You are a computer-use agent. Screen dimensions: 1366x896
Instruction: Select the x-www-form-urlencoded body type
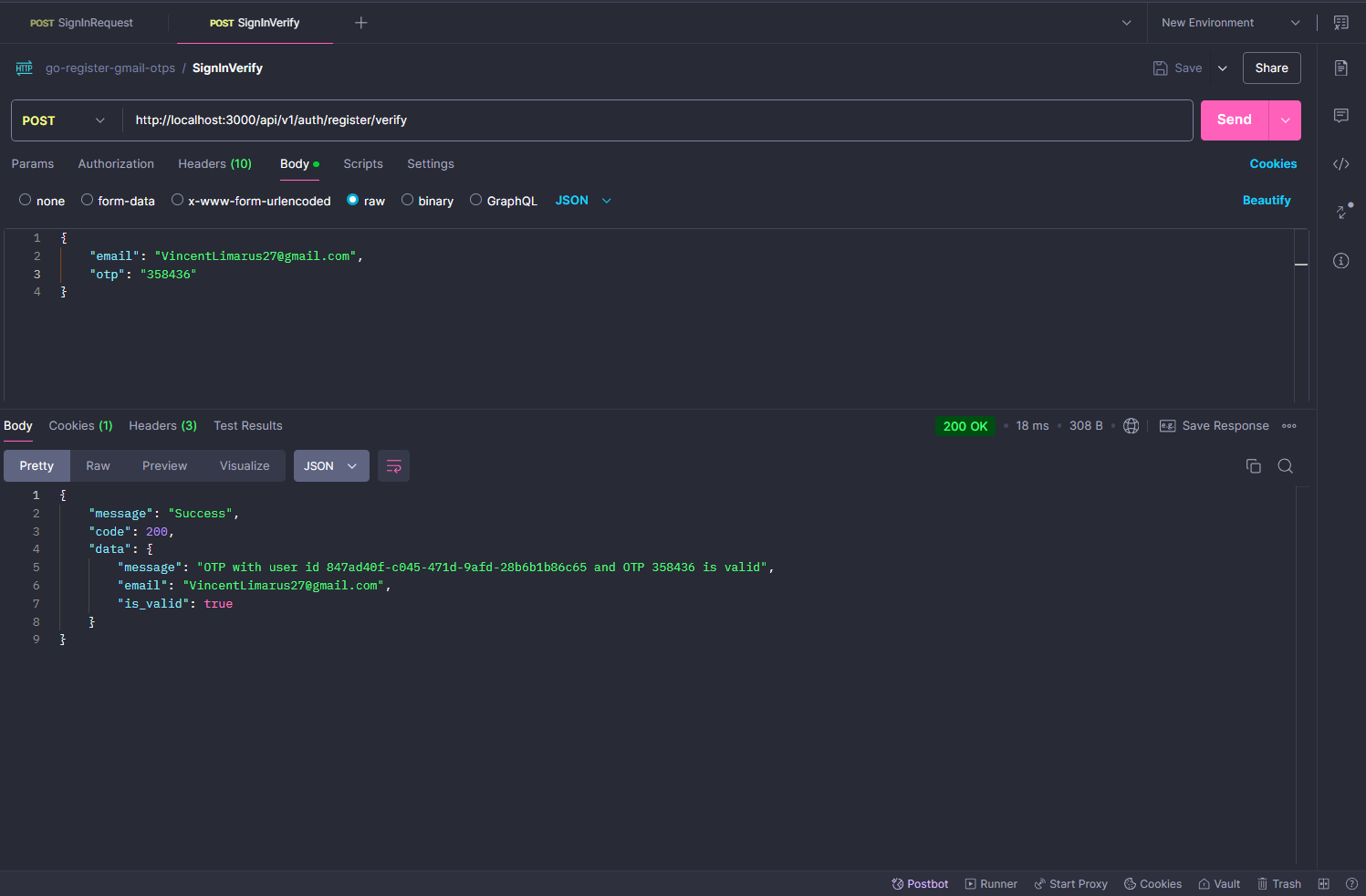point(251,201)
